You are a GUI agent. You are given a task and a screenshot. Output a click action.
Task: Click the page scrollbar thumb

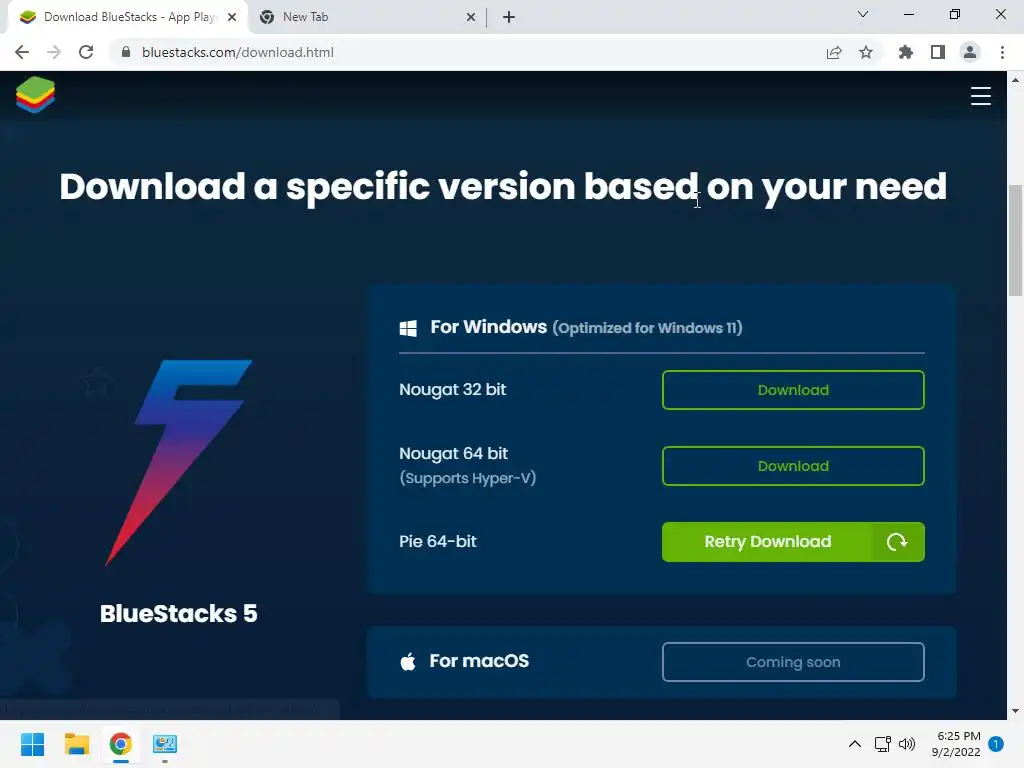pos(1015,240)
